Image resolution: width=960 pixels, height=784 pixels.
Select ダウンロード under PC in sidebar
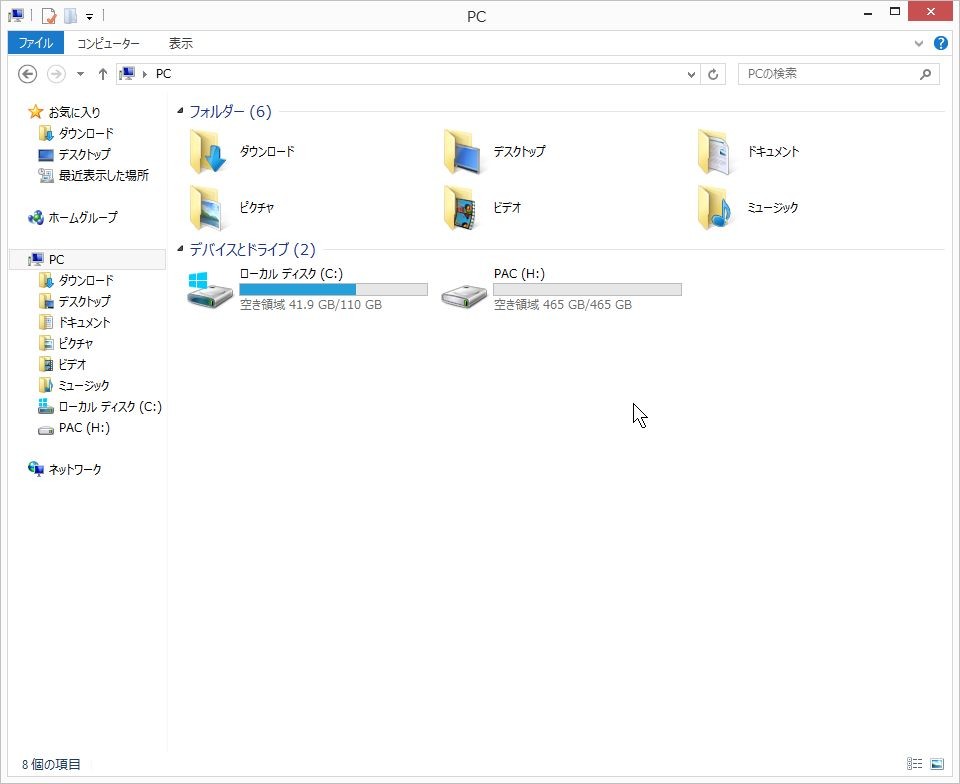(76, 280)
